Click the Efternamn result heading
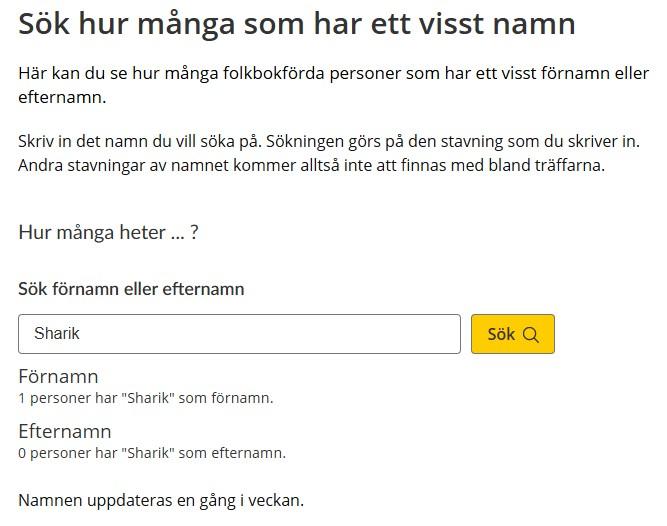The width and height of the screenshot is (667, 526). [x=65, y=431]
